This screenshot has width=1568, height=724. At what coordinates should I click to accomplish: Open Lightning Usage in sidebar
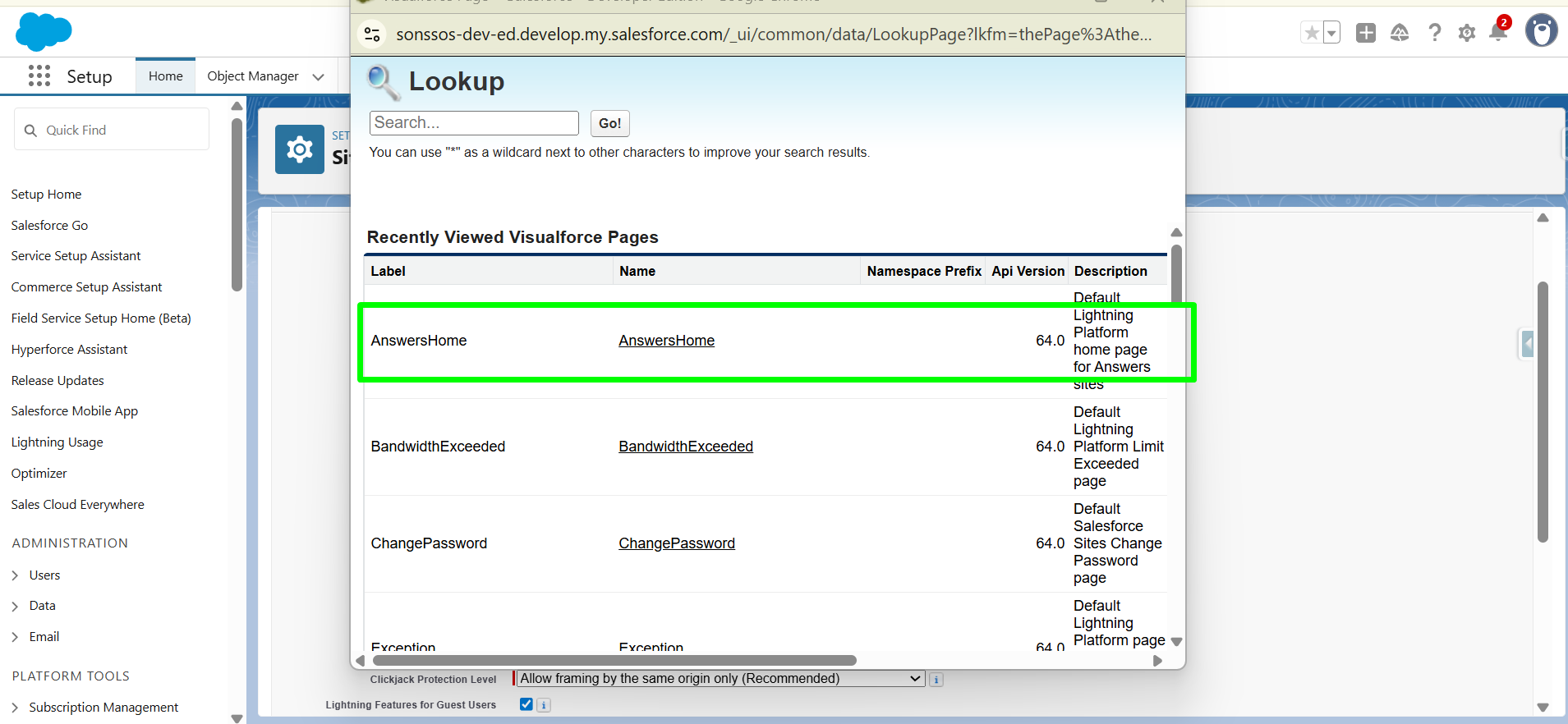pos(57,442)
